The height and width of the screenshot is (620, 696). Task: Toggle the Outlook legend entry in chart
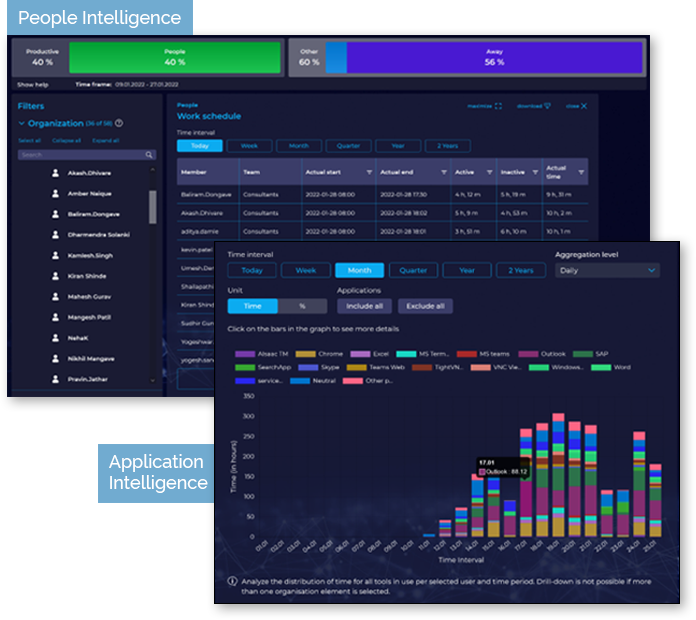coord(546,353)
